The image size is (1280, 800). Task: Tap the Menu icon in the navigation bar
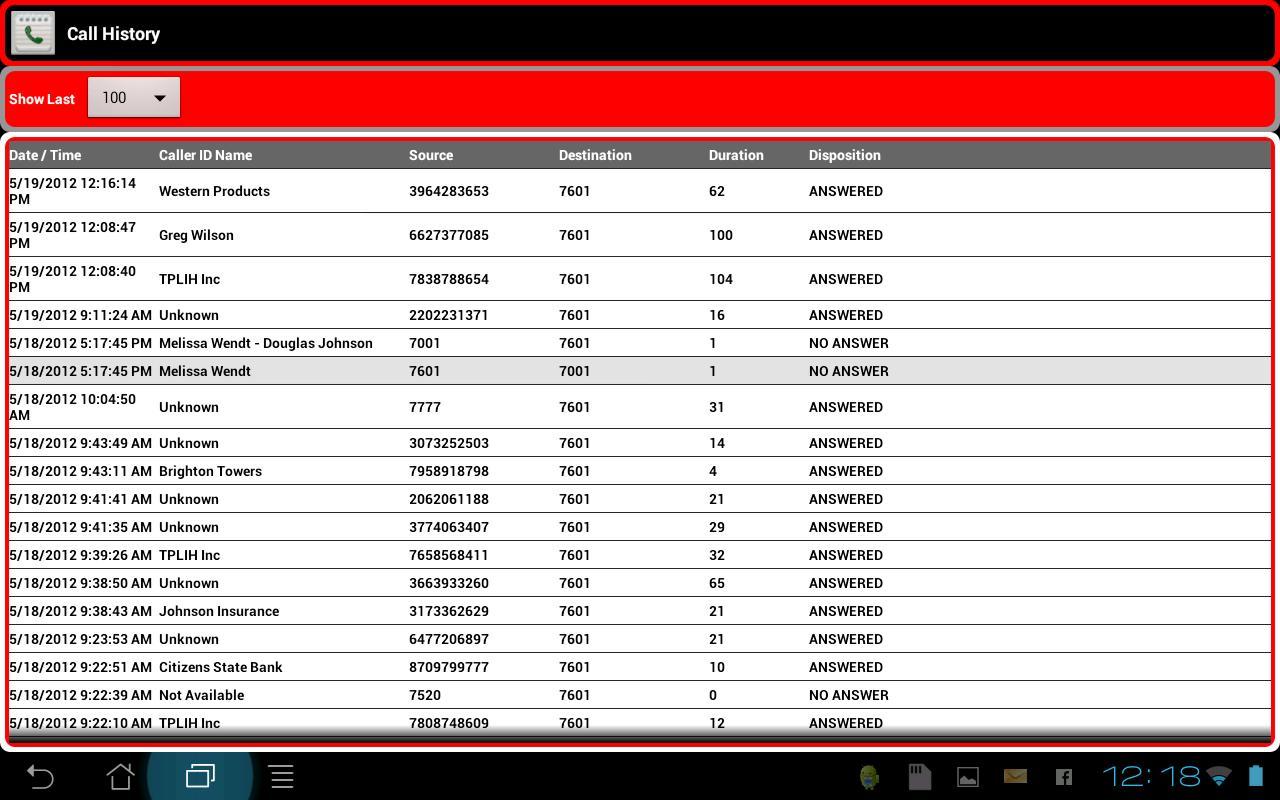(281, 776)
